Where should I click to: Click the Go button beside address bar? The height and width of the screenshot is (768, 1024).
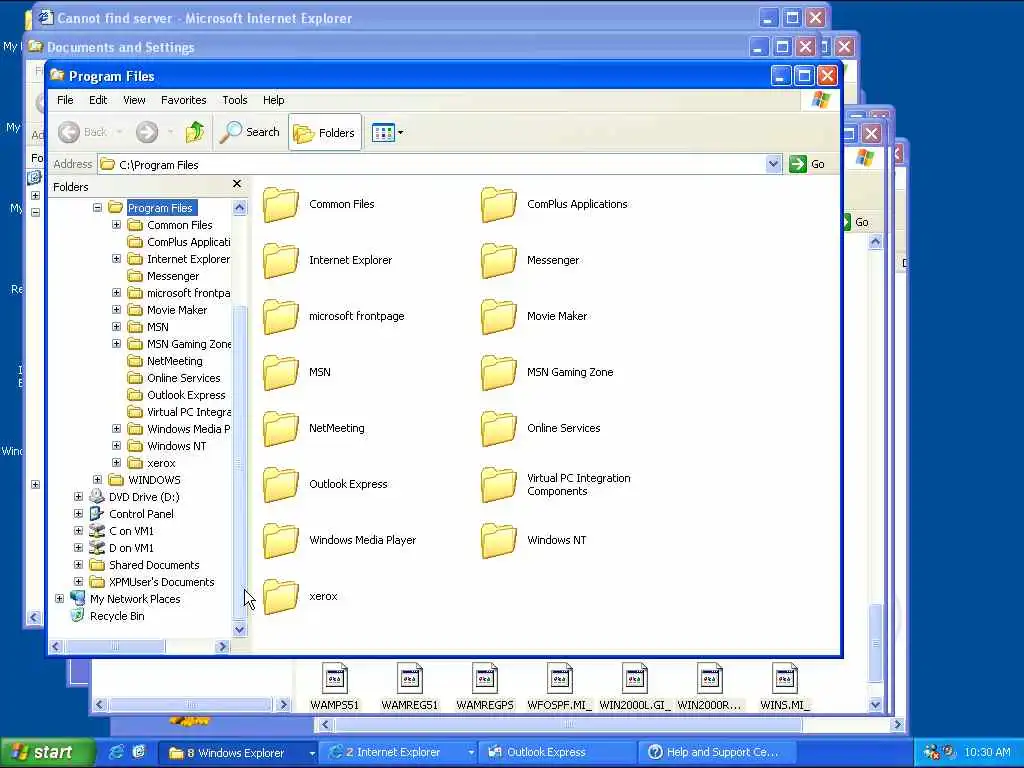807,164
